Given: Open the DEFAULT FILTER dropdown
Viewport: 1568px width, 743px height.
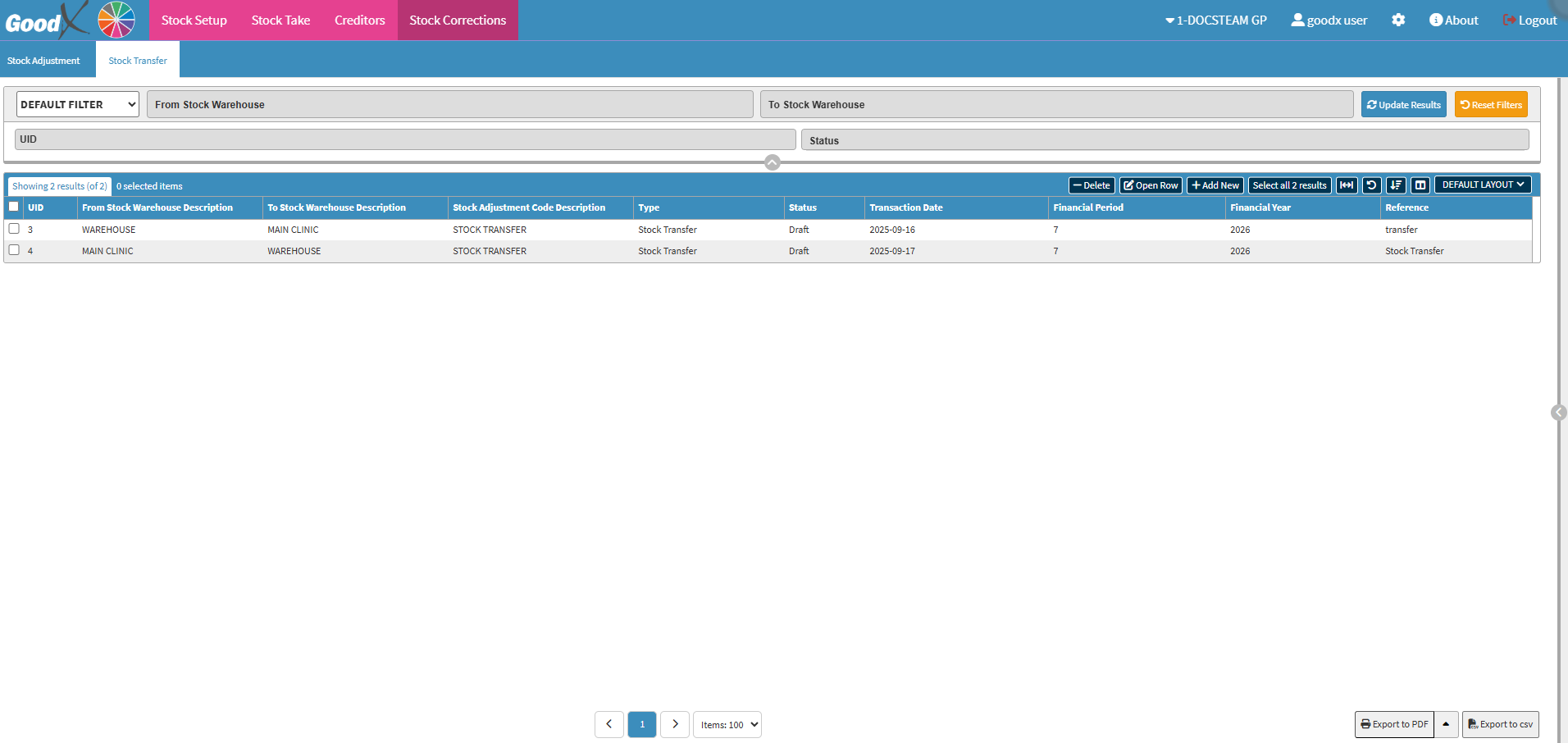Looking at the screenshot, I should tap(78, 104).
